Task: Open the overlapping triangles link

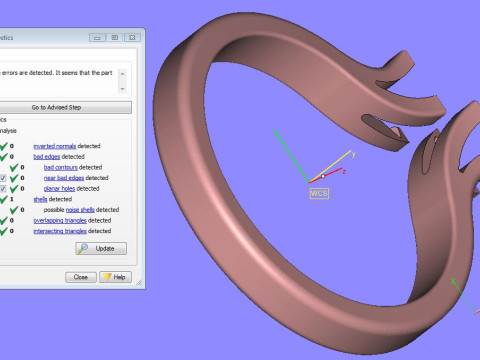Action: (60, 220)
